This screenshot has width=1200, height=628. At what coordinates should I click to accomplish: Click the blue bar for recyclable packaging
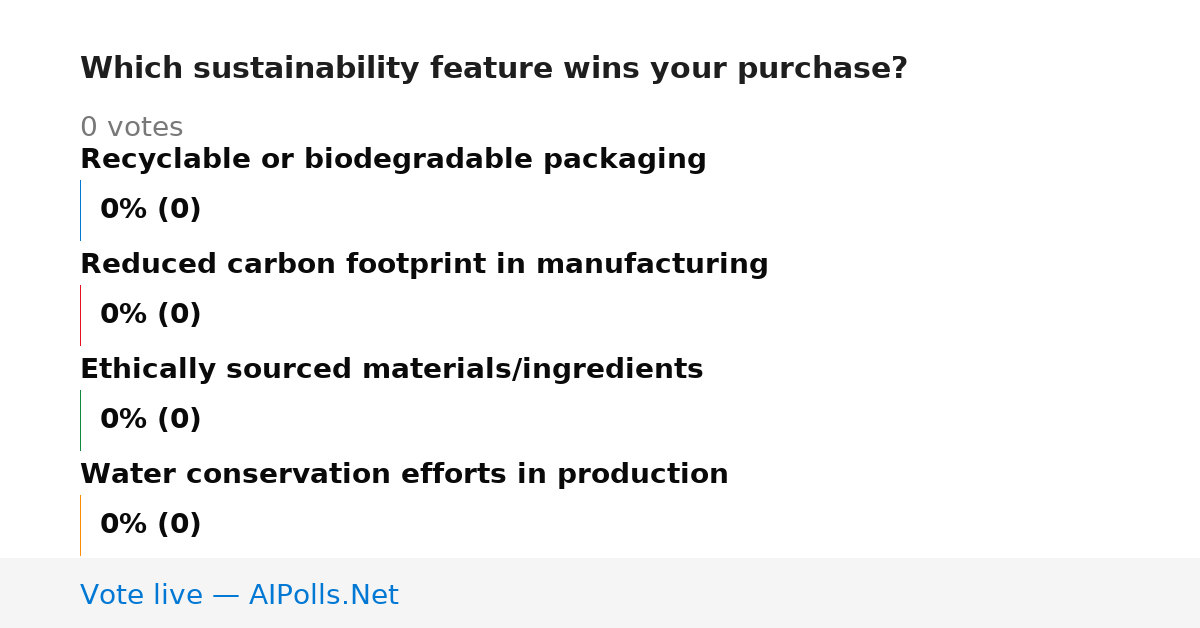pos(80,210)
